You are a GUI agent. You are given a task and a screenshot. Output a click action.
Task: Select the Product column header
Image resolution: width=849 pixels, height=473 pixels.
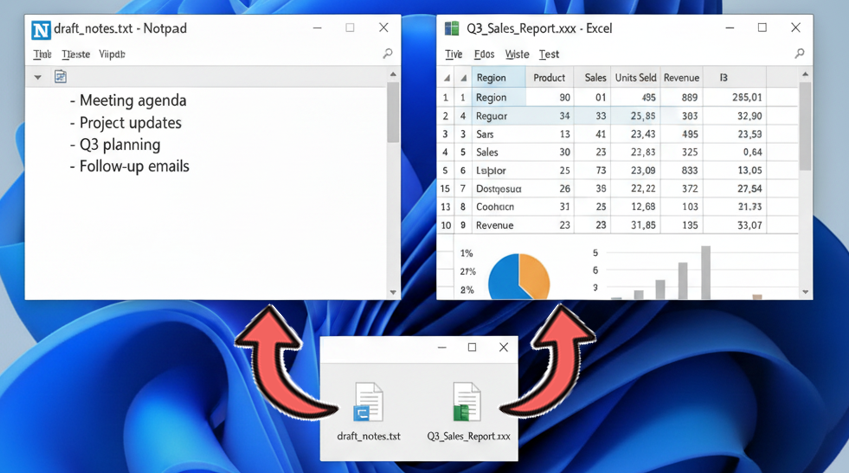(549, 78)
